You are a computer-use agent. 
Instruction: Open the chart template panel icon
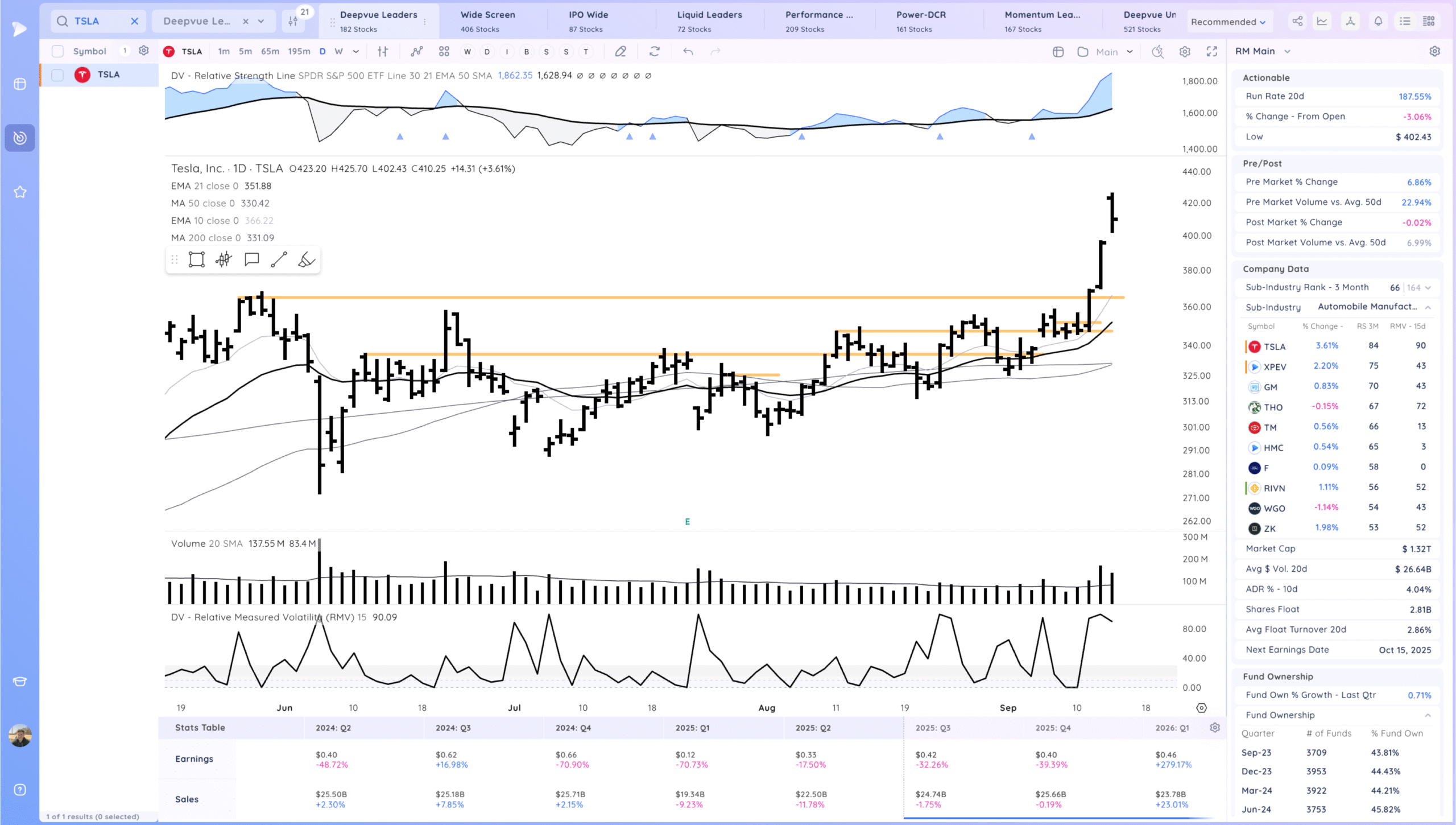[x=1058, y=52]
